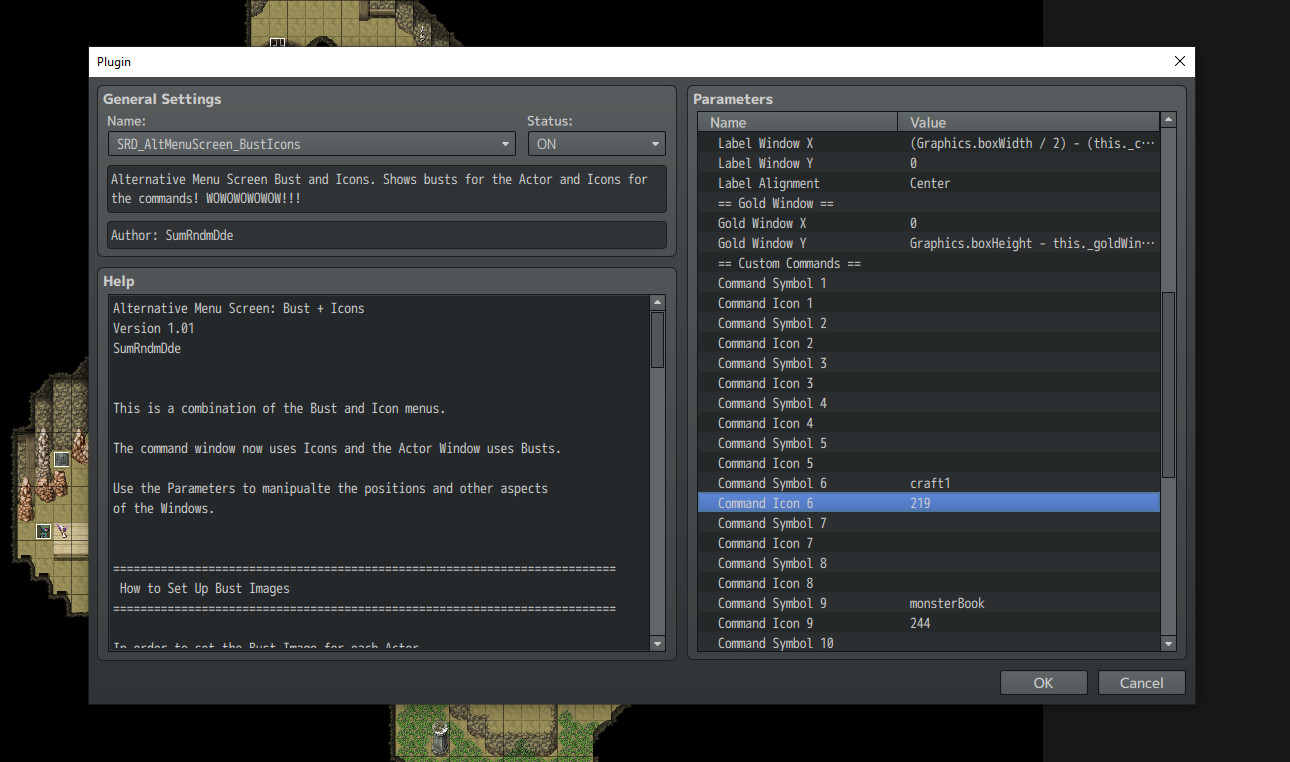Select the Command Symbol 9 monsterBook row
Screen dimensions: 1290x762
point(929,603)
